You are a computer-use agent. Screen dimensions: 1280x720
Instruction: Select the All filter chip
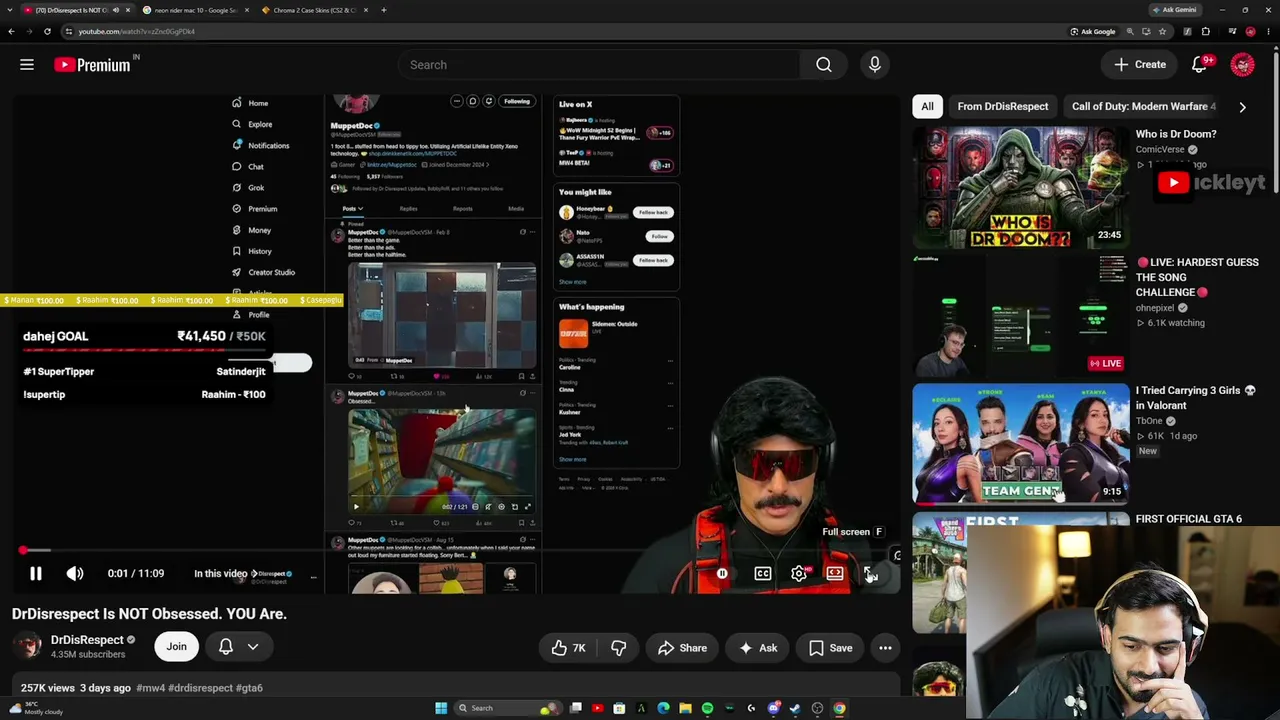[928, 107]
